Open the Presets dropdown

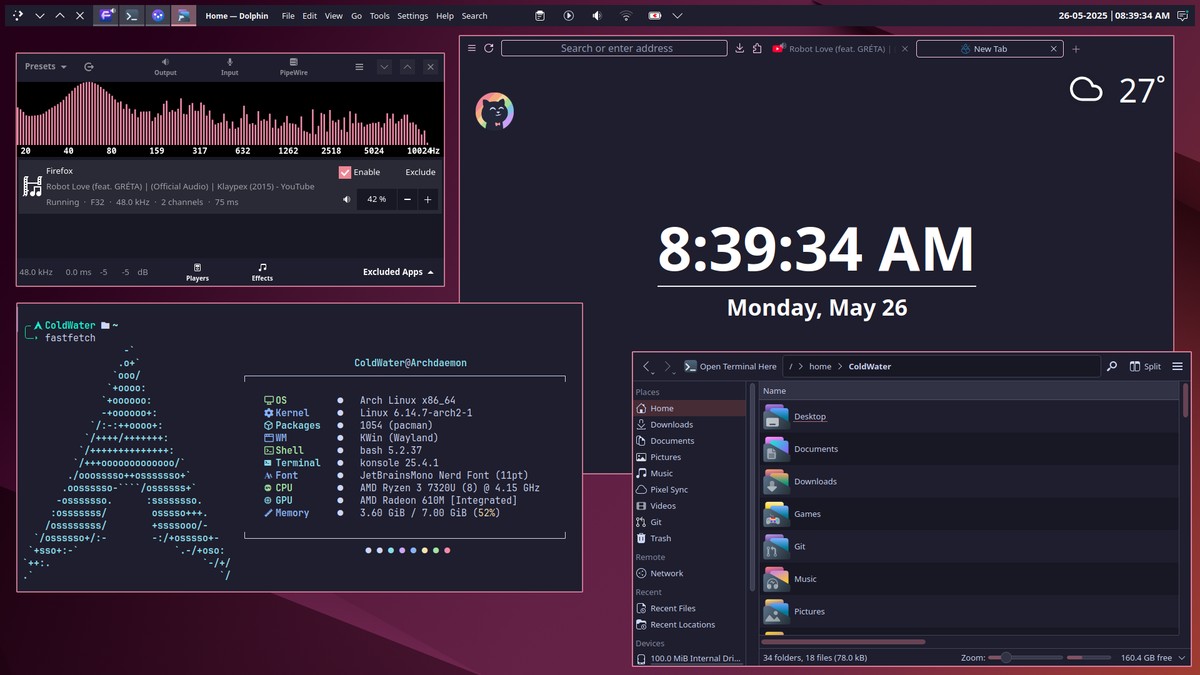pos(45,67)
